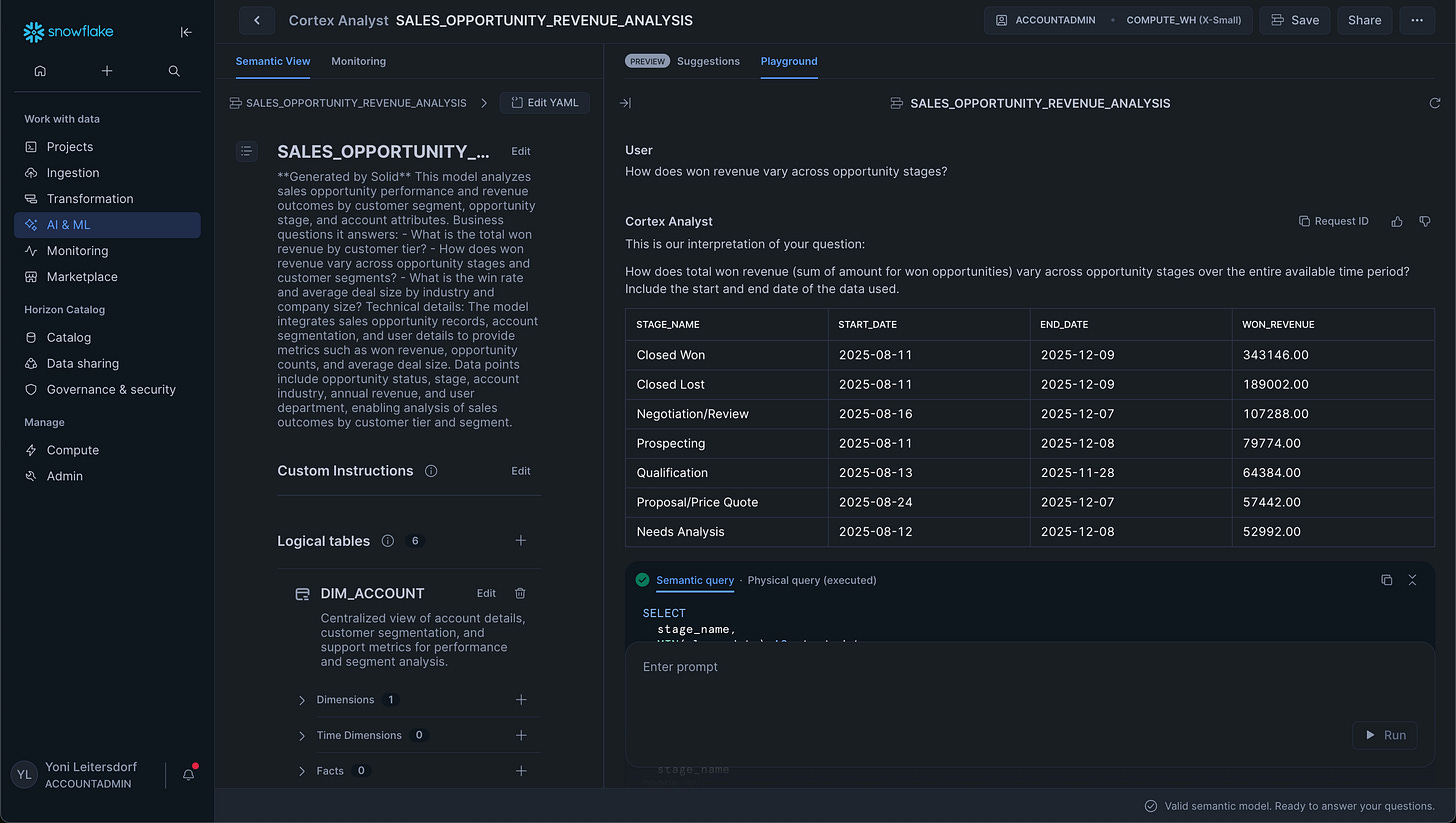This screenshot has height=823, width=1456.
Task: Open Governance & security in sidebar
Action: (107, 390)
